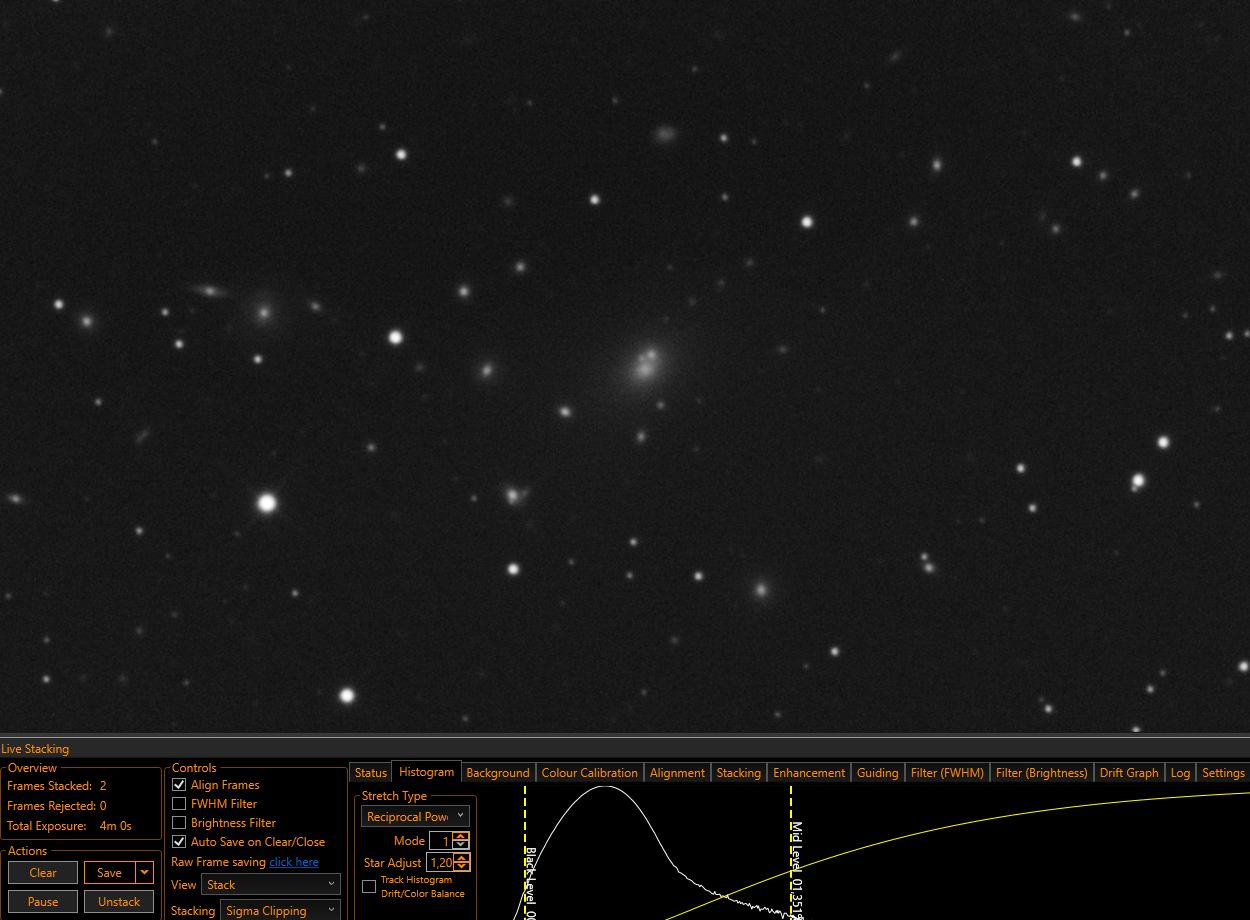Screen dimensions: 1250x920
Task: Switch to the Colour Calibration tab
Action: click(589, 773)
